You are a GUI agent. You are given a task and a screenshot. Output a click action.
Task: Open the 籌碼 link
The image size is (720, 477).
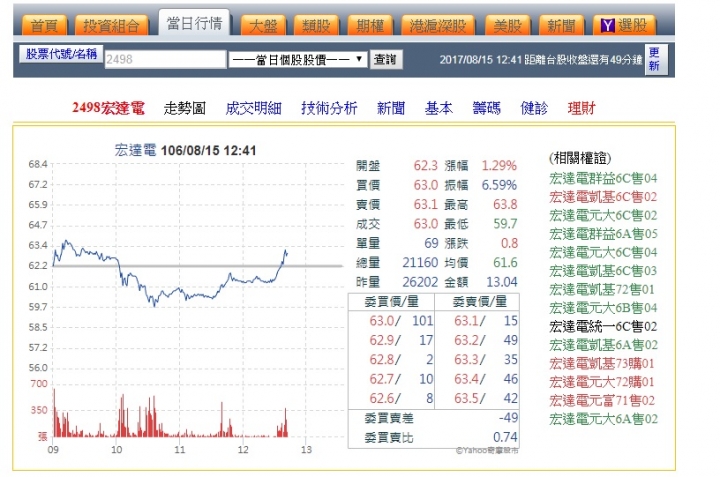click(x=486, y=108)
